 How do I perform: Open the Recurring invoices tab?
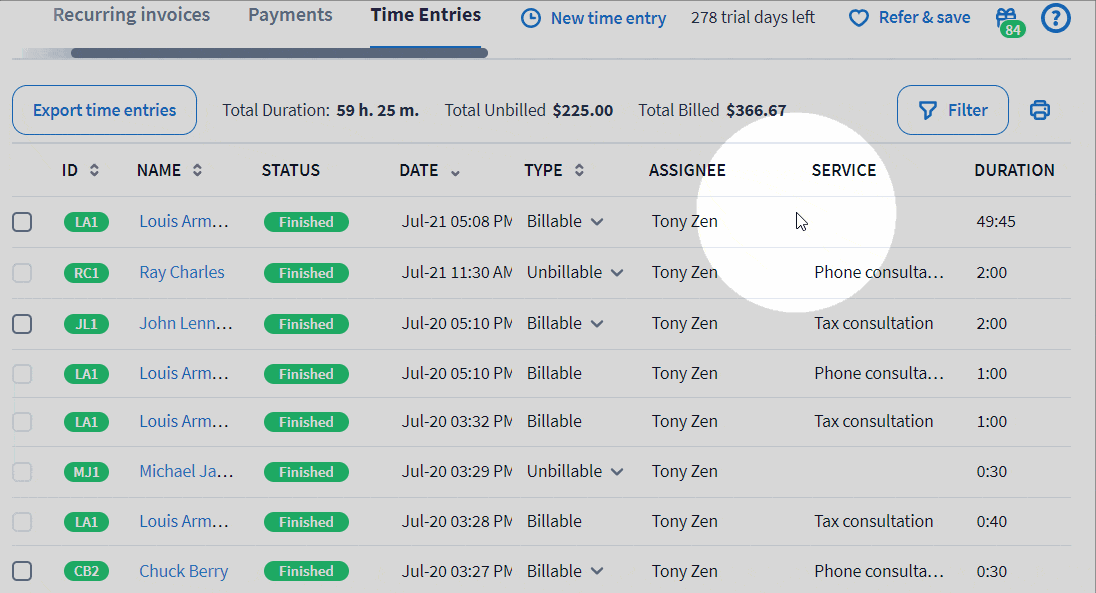[x=131, y=15]
